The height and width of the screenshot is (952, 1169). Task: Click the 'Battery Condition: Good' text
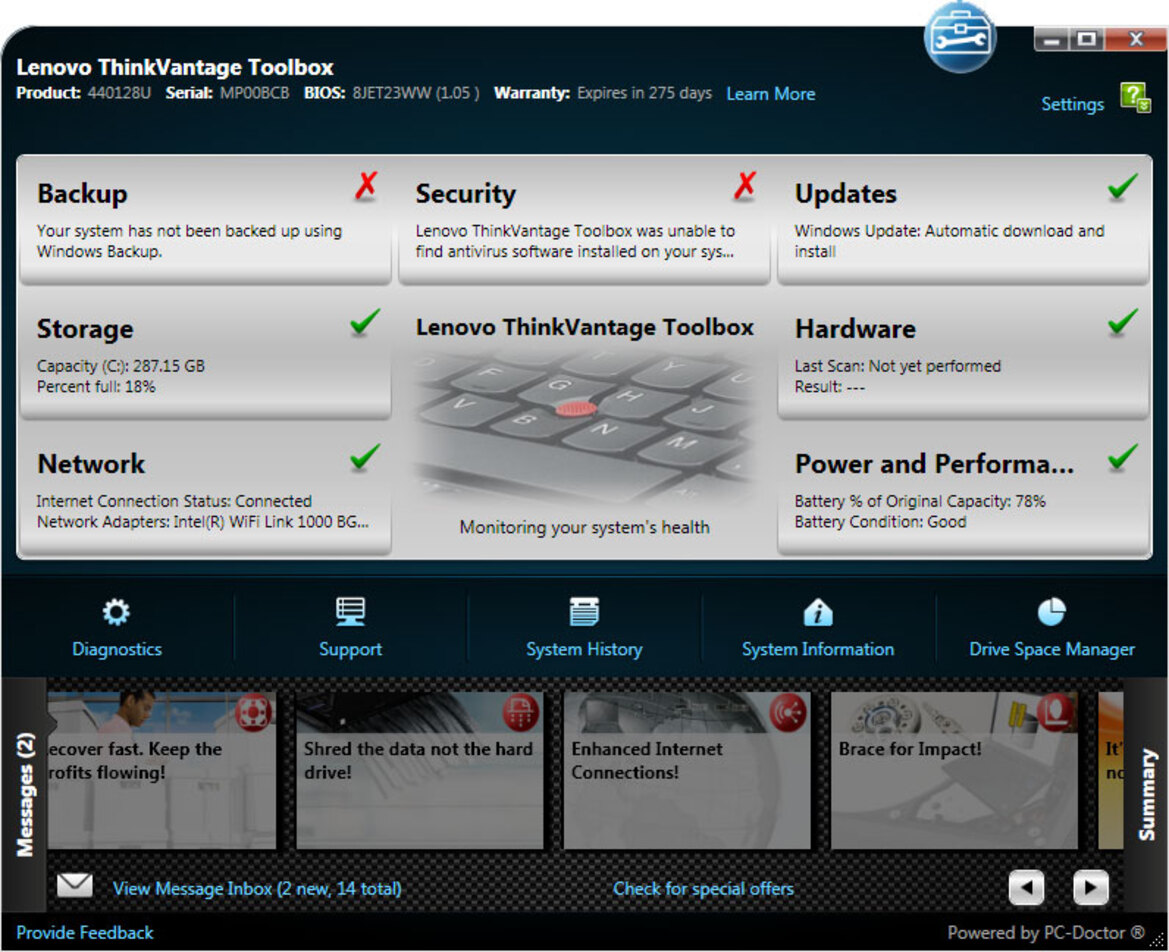click(x=880, y=522)
